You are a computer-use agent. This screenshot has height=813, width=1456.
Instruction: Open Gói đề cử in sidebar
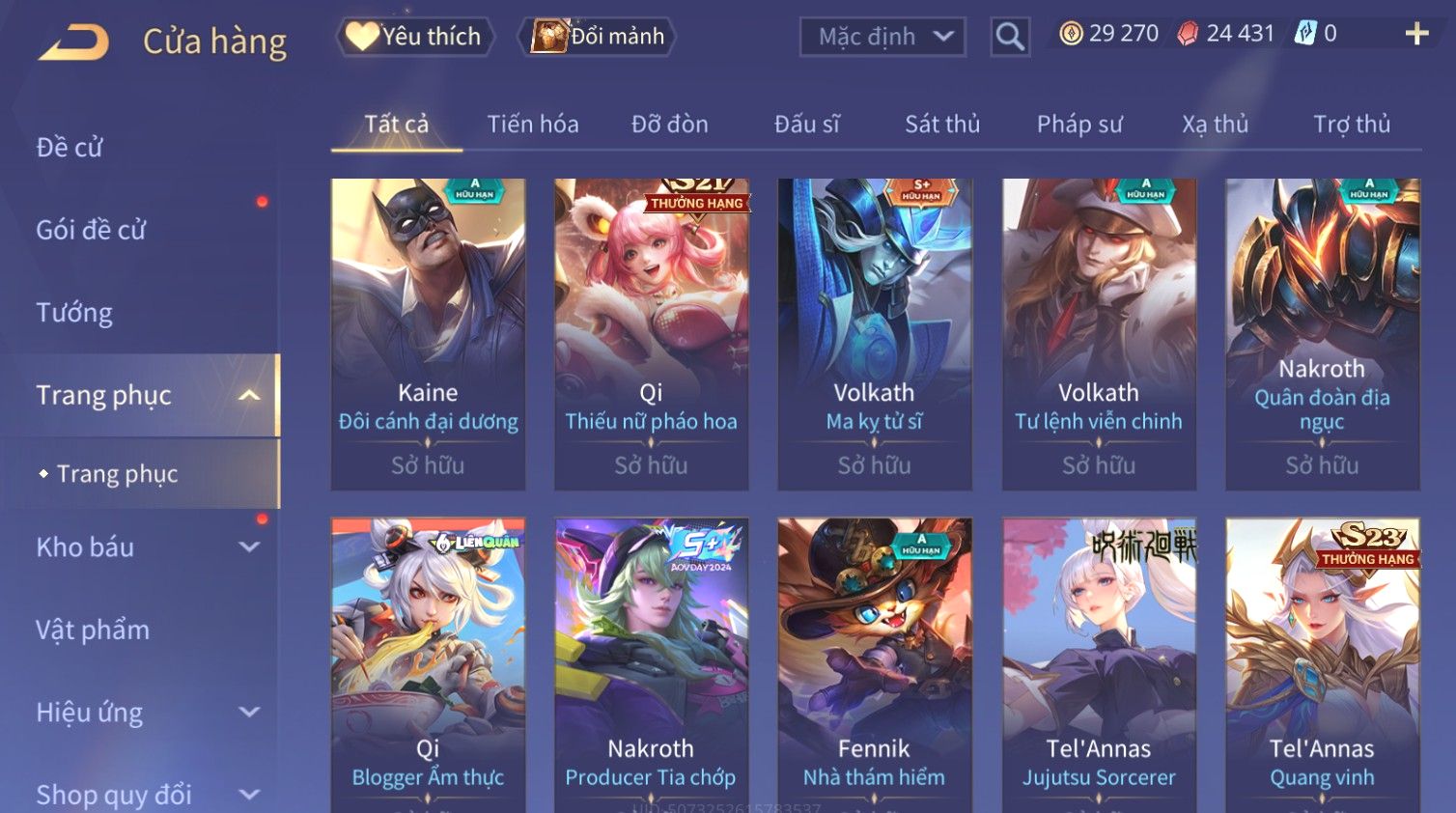pyautogui.click(x=91, y=230)
